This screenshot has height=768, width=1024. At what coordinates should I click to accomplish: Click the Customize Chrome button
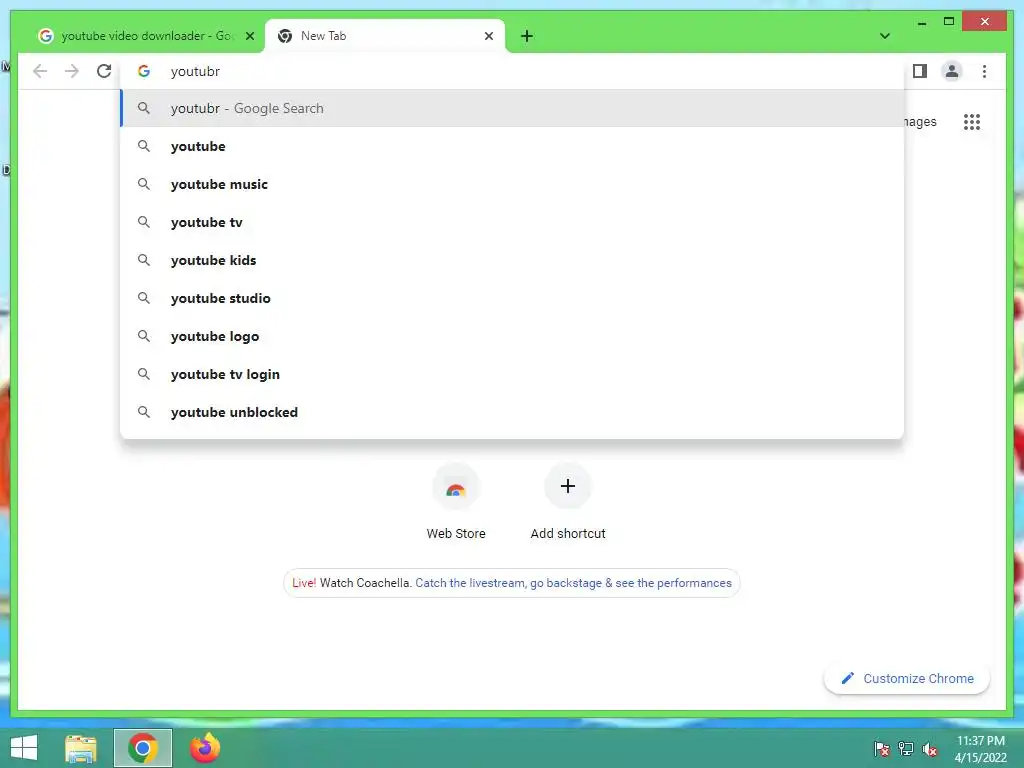click(906, 679)
